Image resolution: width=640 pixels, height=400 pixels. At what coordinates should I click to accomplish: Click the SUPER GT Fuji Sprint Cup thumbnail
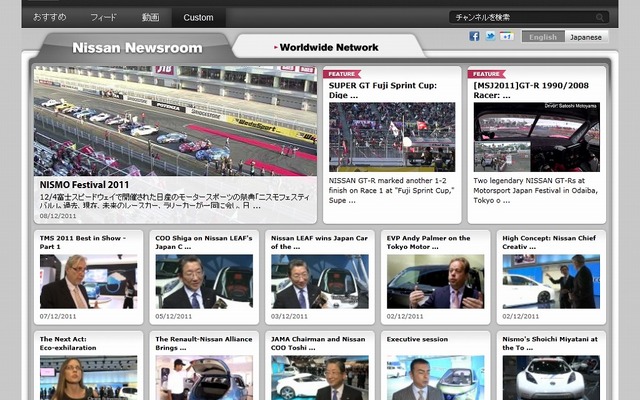click(392, 137)
